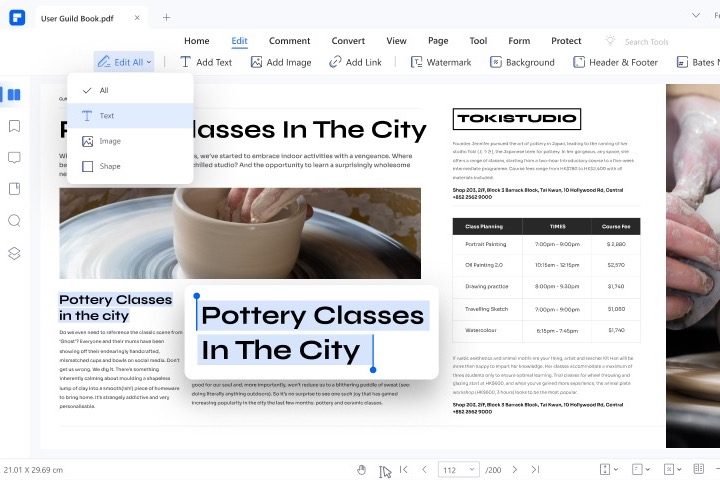Screen dimensions: 720x480
Task: Go to the next page arrow
Action: 515,469
